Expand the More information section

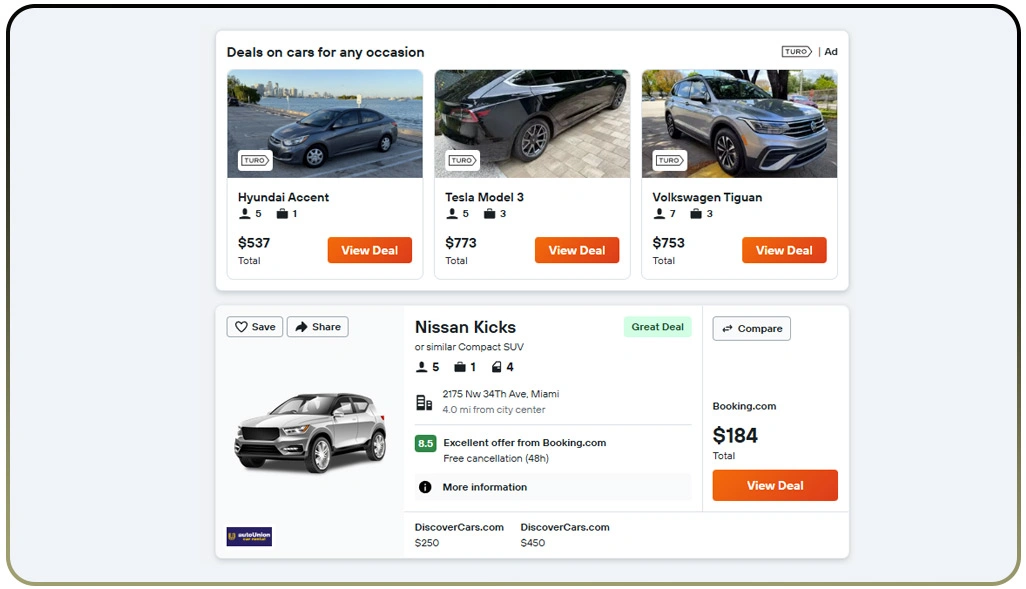pyautogui.click(x=486, y=487)
